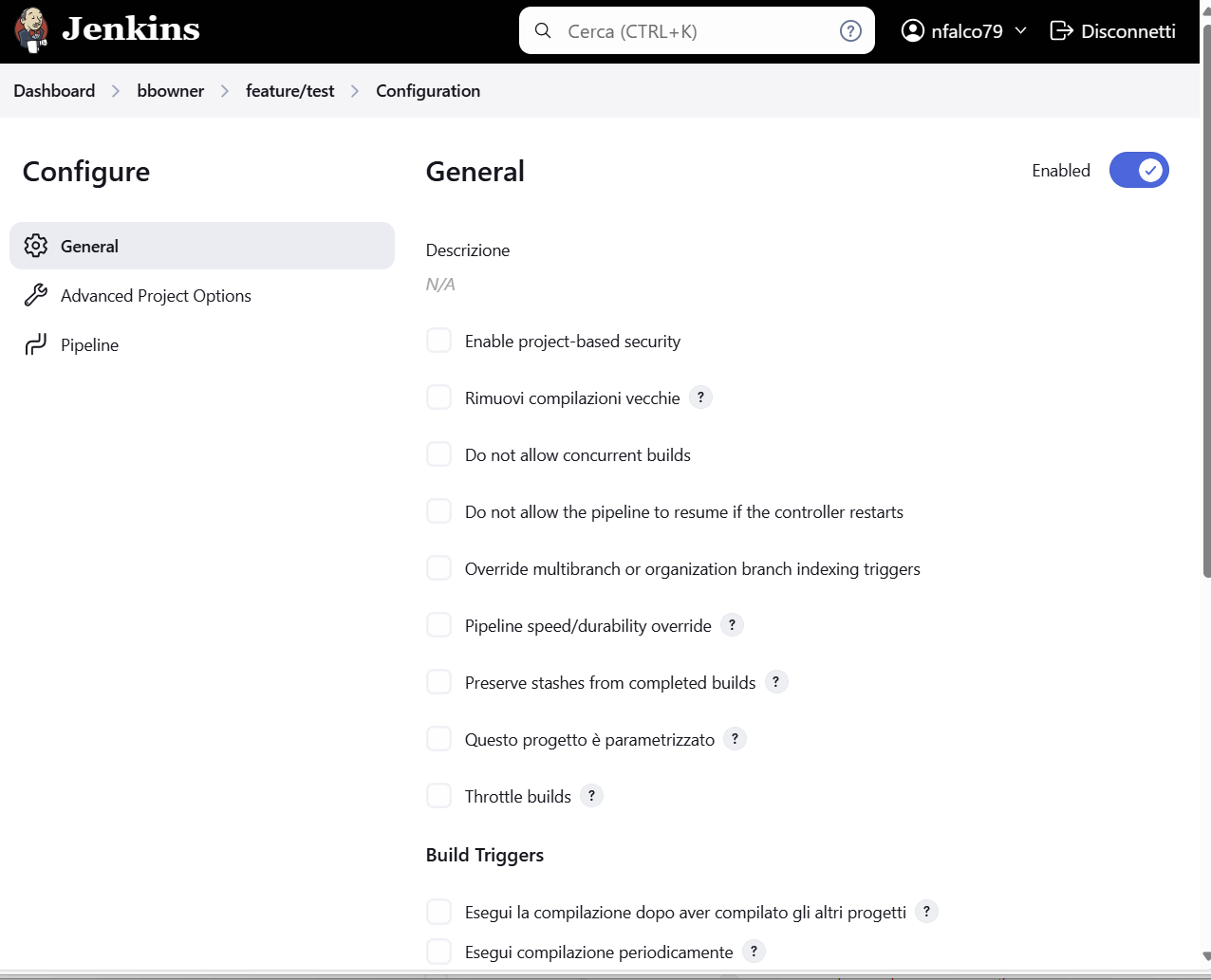Click the Configuration breadcrumb
The image size is (1211, 980).
428,91
